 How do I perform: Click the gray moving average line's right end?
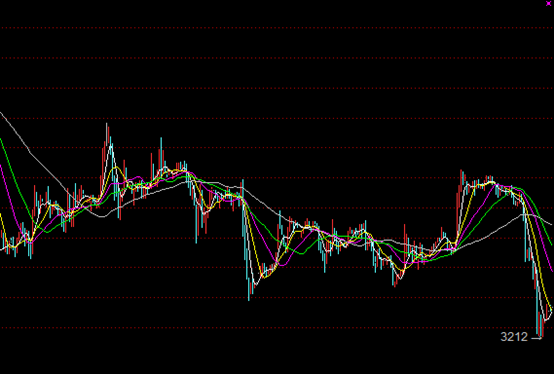(552, 224)
